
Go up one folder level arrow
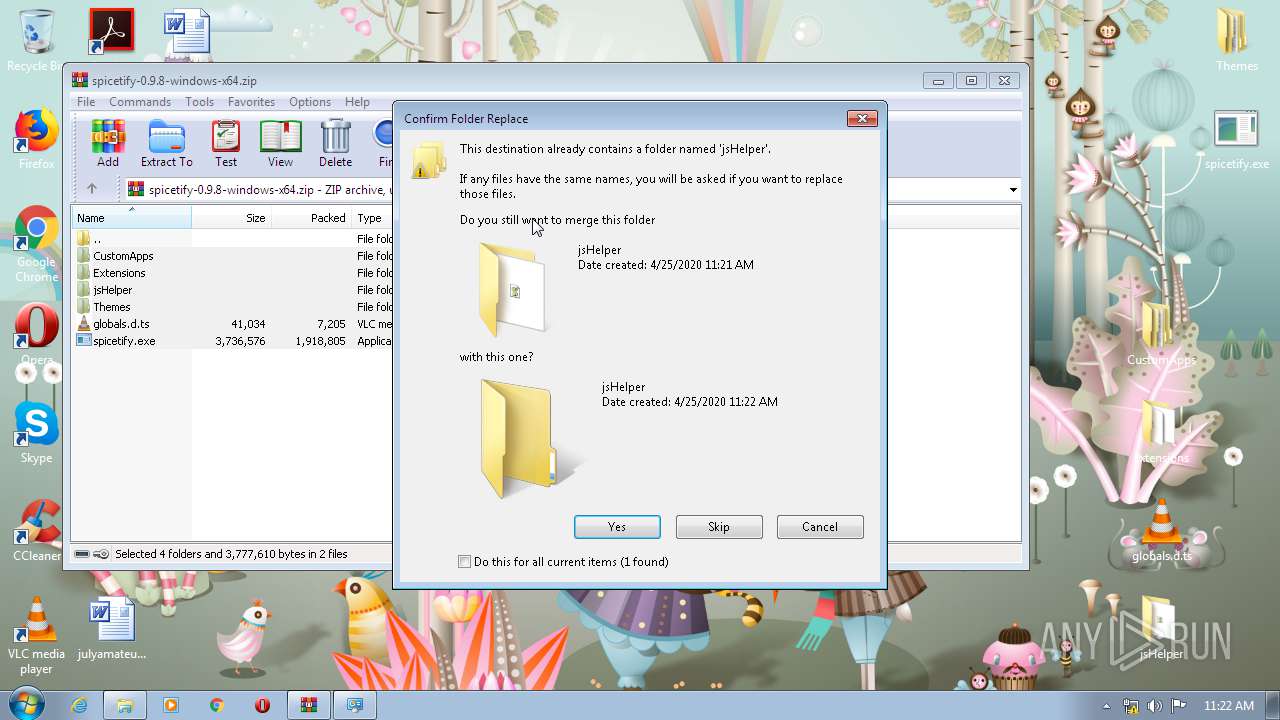(92, 189)
